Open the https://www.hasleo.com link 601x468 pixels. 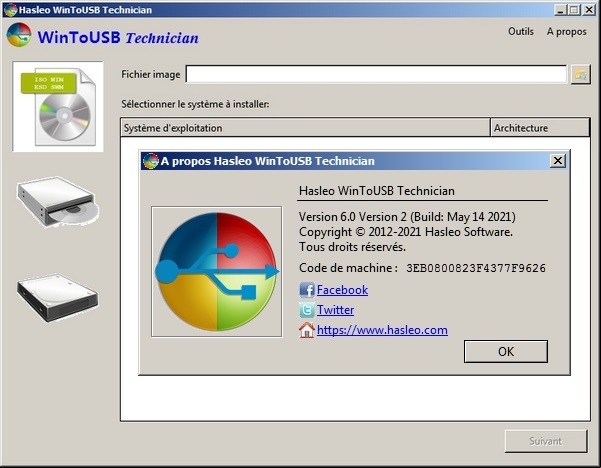pyautogui.click(x=382, y=330)
